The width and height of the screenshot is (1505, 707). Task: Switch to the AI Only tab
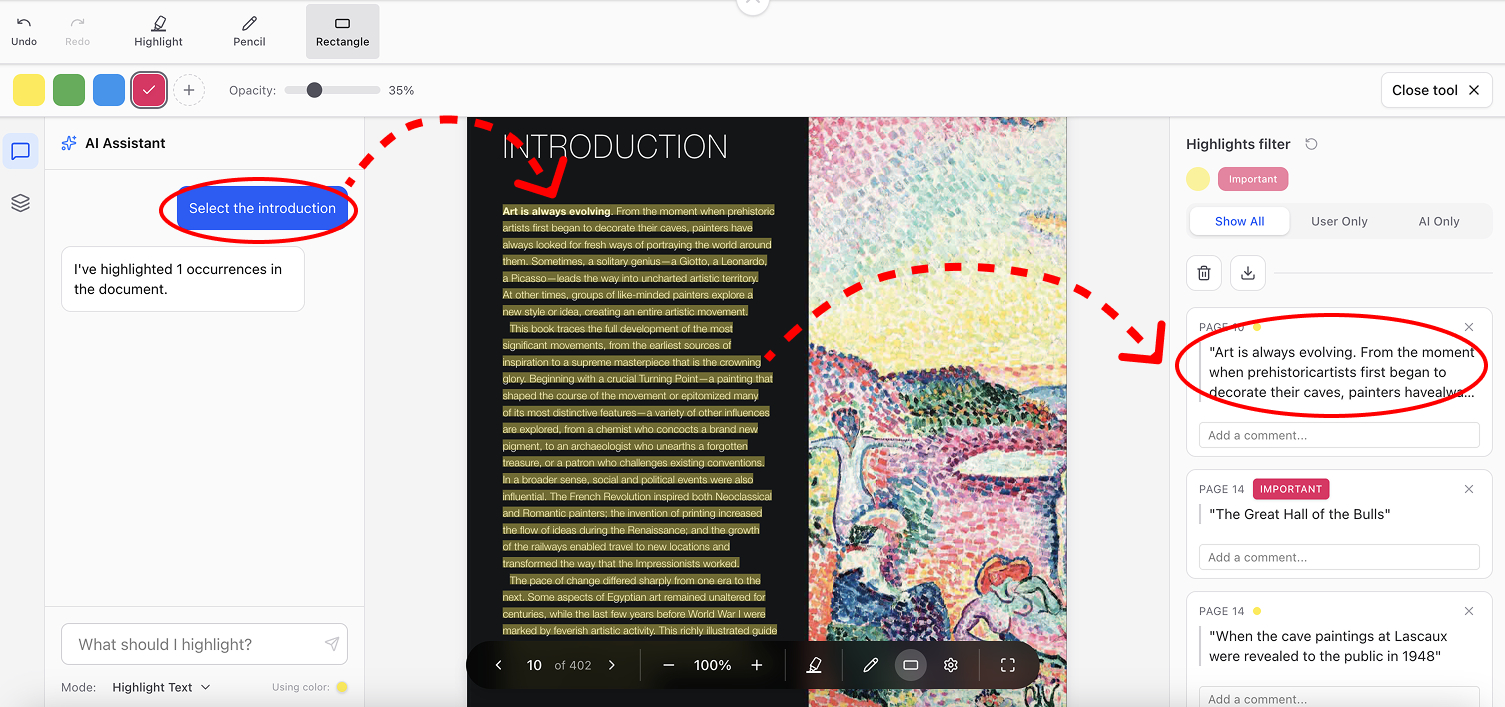pyautogui.click(x=1439, y=221)
